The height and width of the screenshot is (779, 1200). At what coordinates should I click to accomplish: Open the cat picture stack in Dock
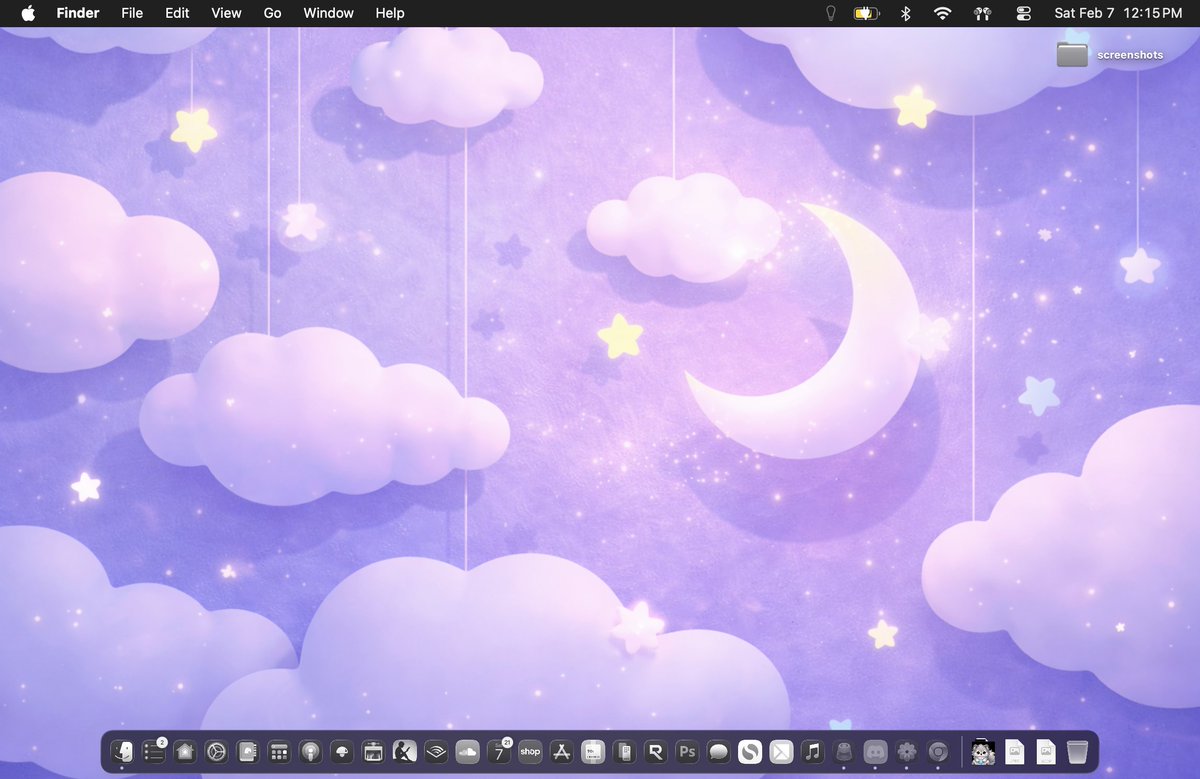983,751
